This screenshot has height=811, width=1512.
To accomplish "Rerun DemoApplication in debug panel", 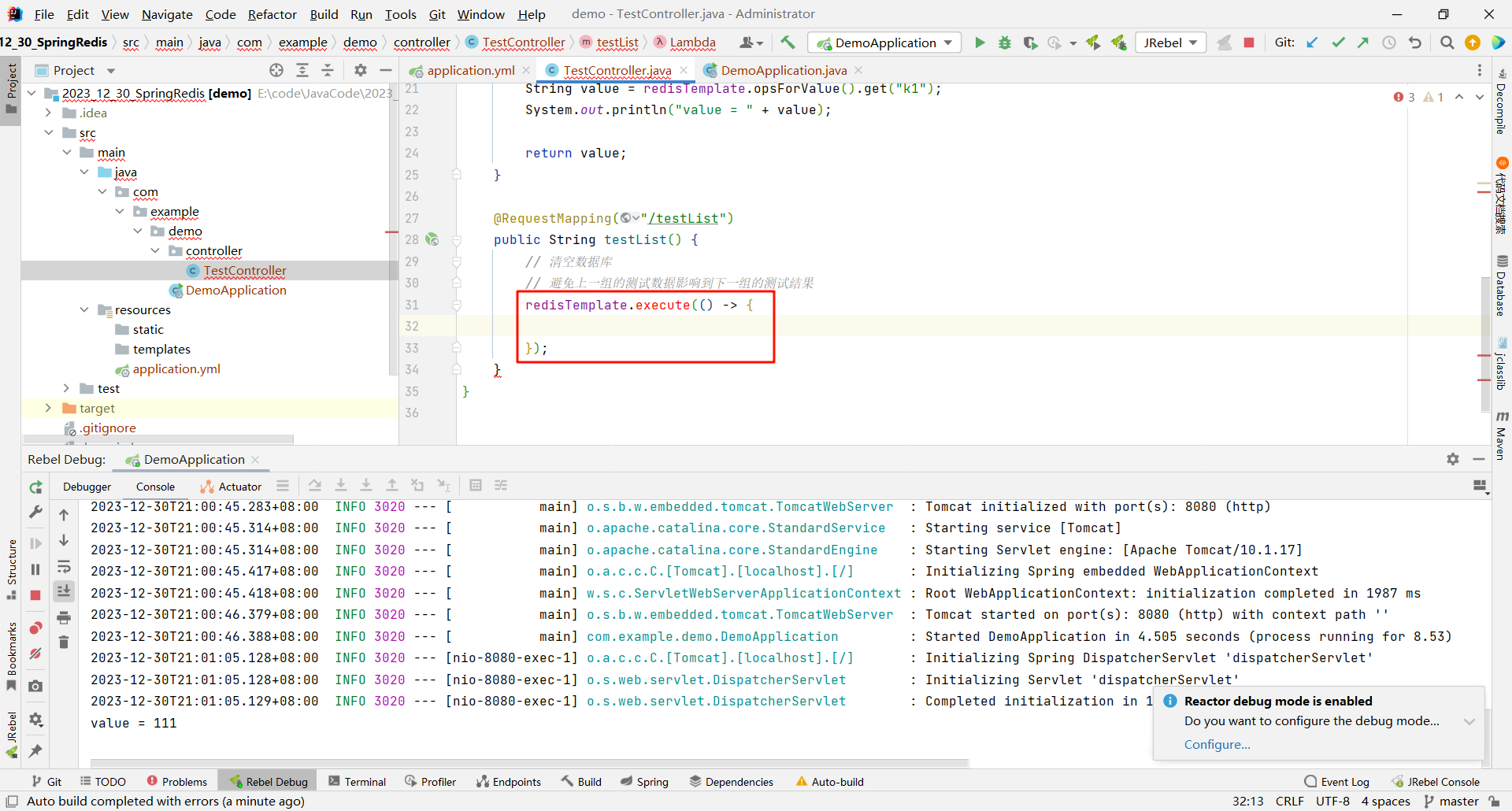I will point(35,487).
